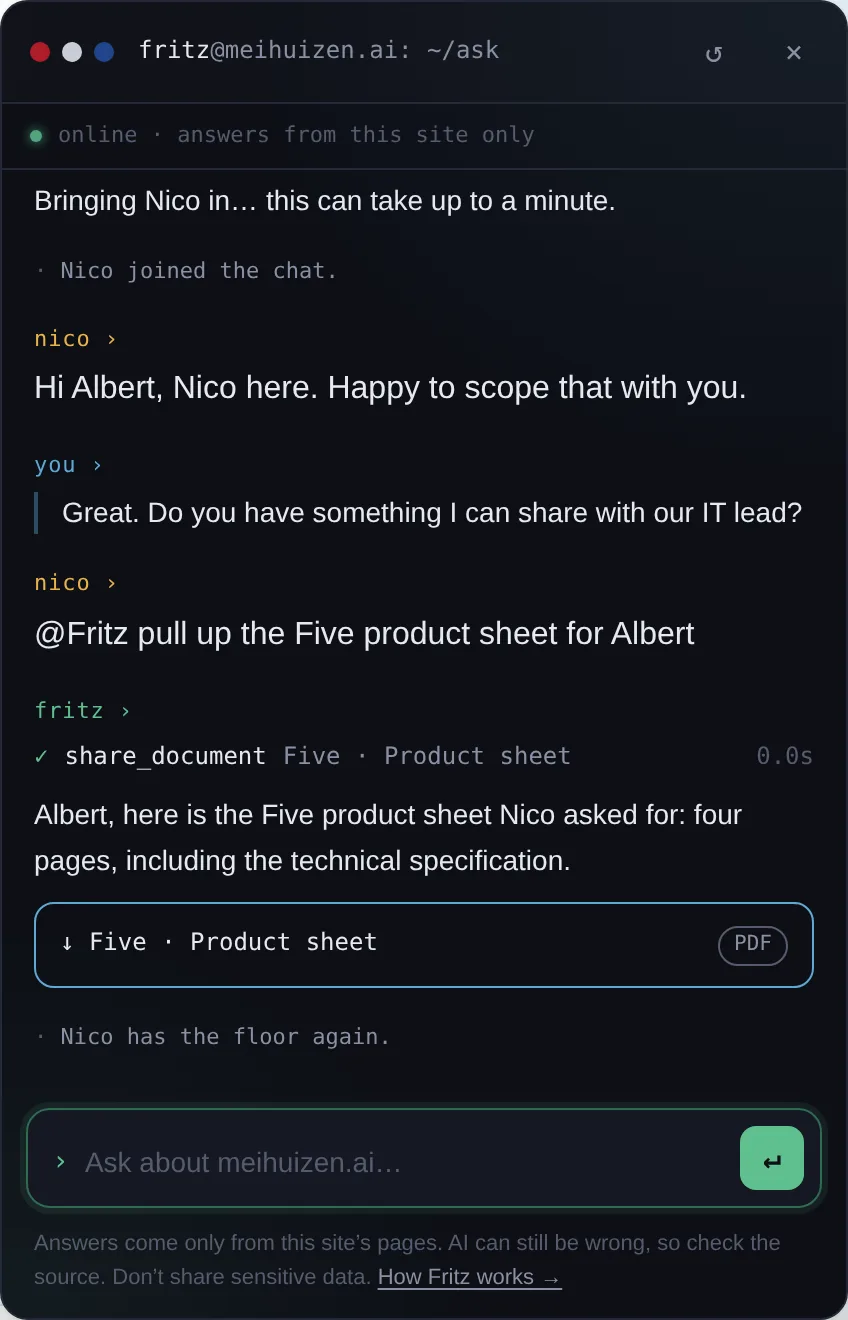
Task: Open the 'How Fritz works' link
Action: click(469, 1277)
